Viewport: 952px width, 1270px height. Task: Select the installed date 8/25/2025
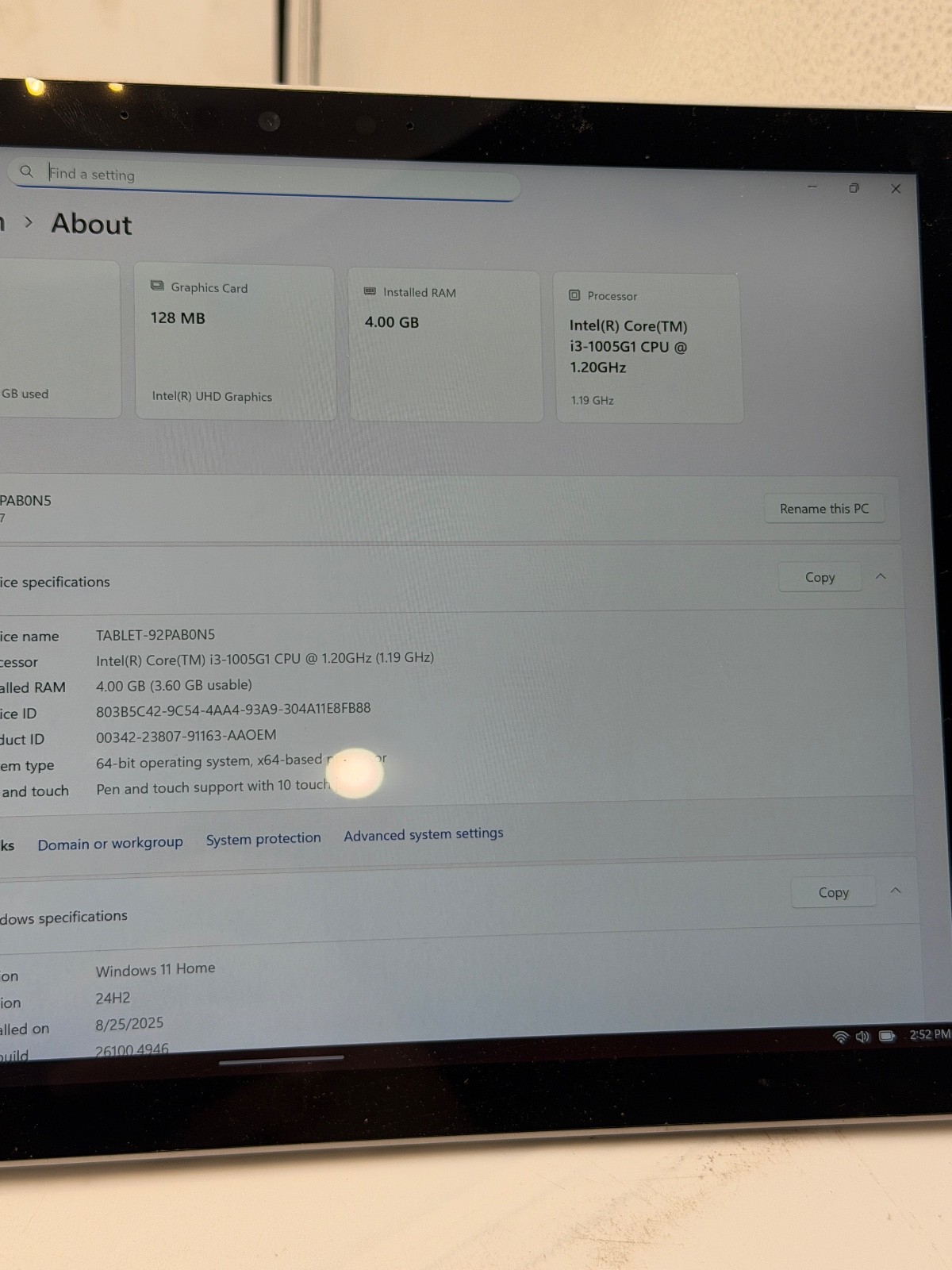tap(129, 1024)
